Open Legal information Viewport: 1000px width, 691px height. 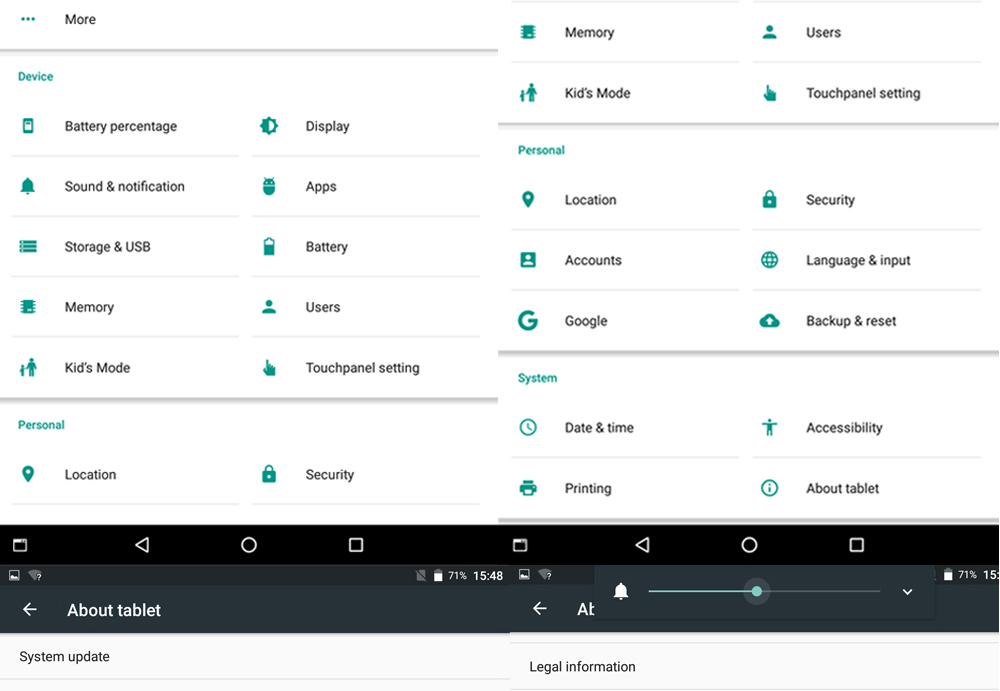(x=582, y=667)
